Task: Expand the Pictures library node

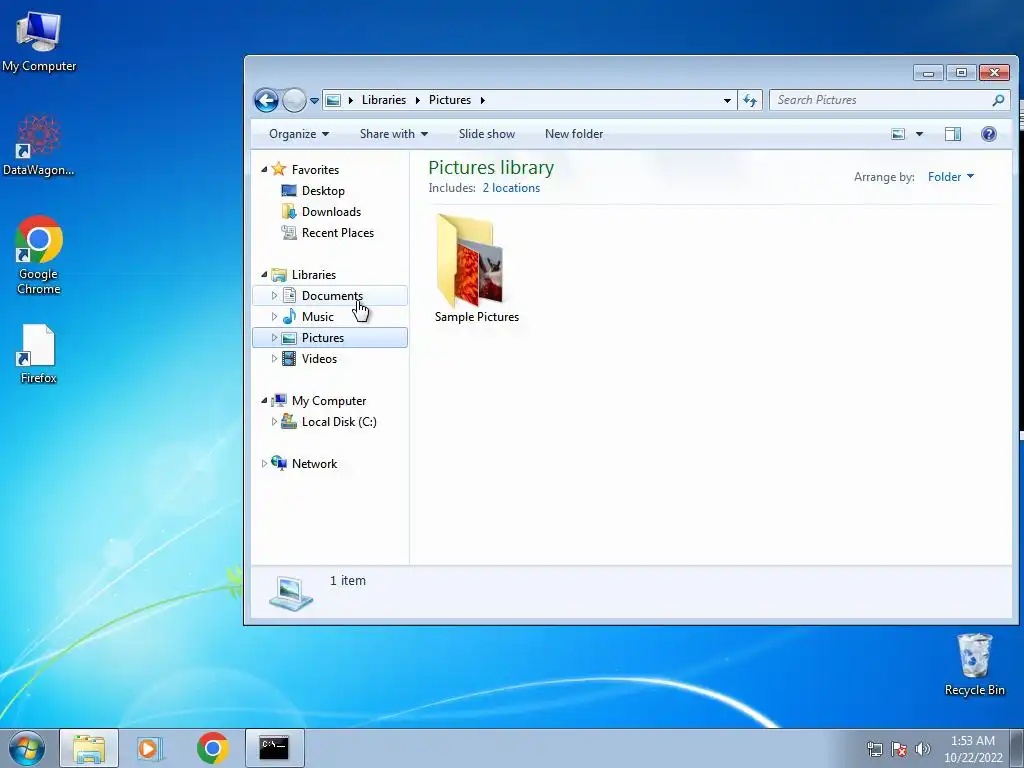Action: (274, 338)
